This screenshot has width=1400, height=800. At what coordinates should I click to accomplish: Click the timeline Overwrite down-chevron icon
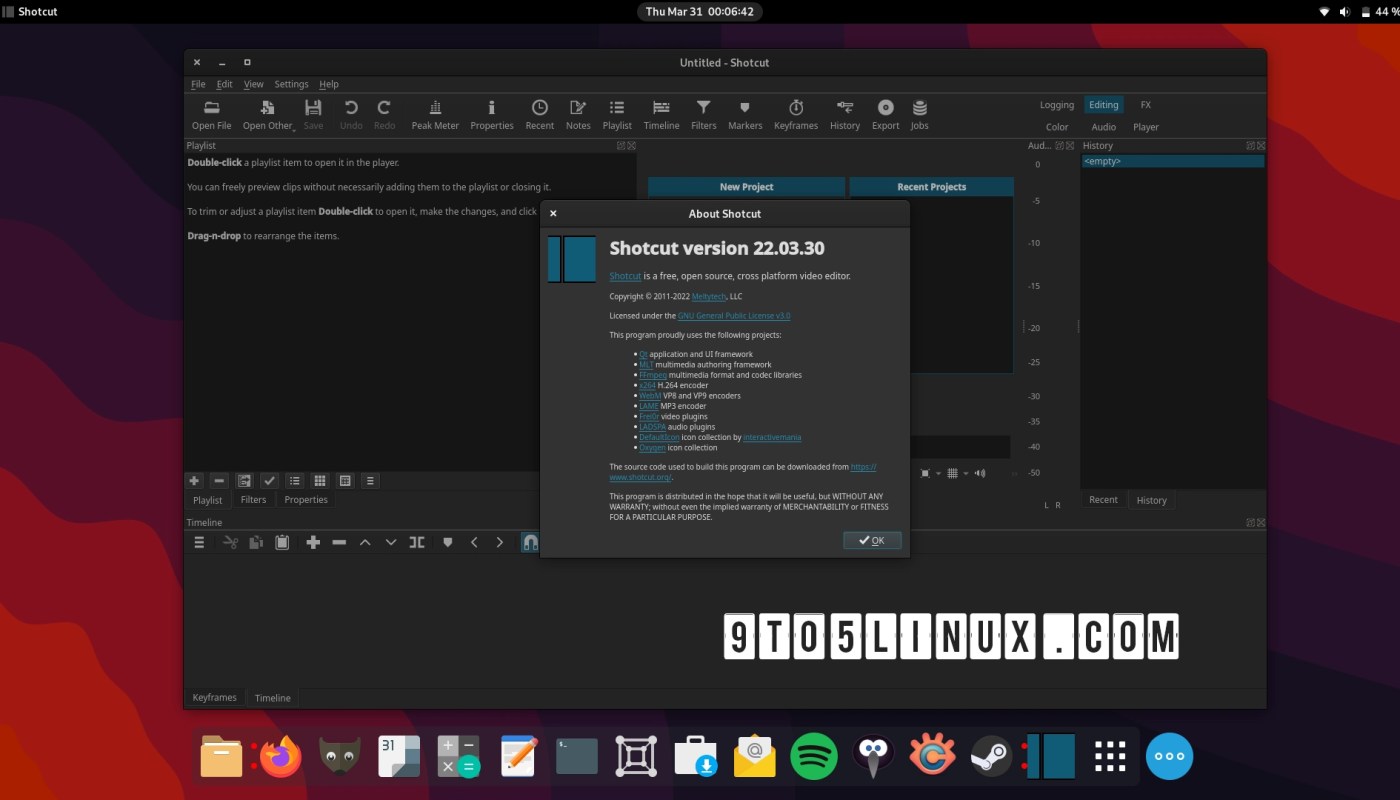pyautogui.click(x=391, y=542)
